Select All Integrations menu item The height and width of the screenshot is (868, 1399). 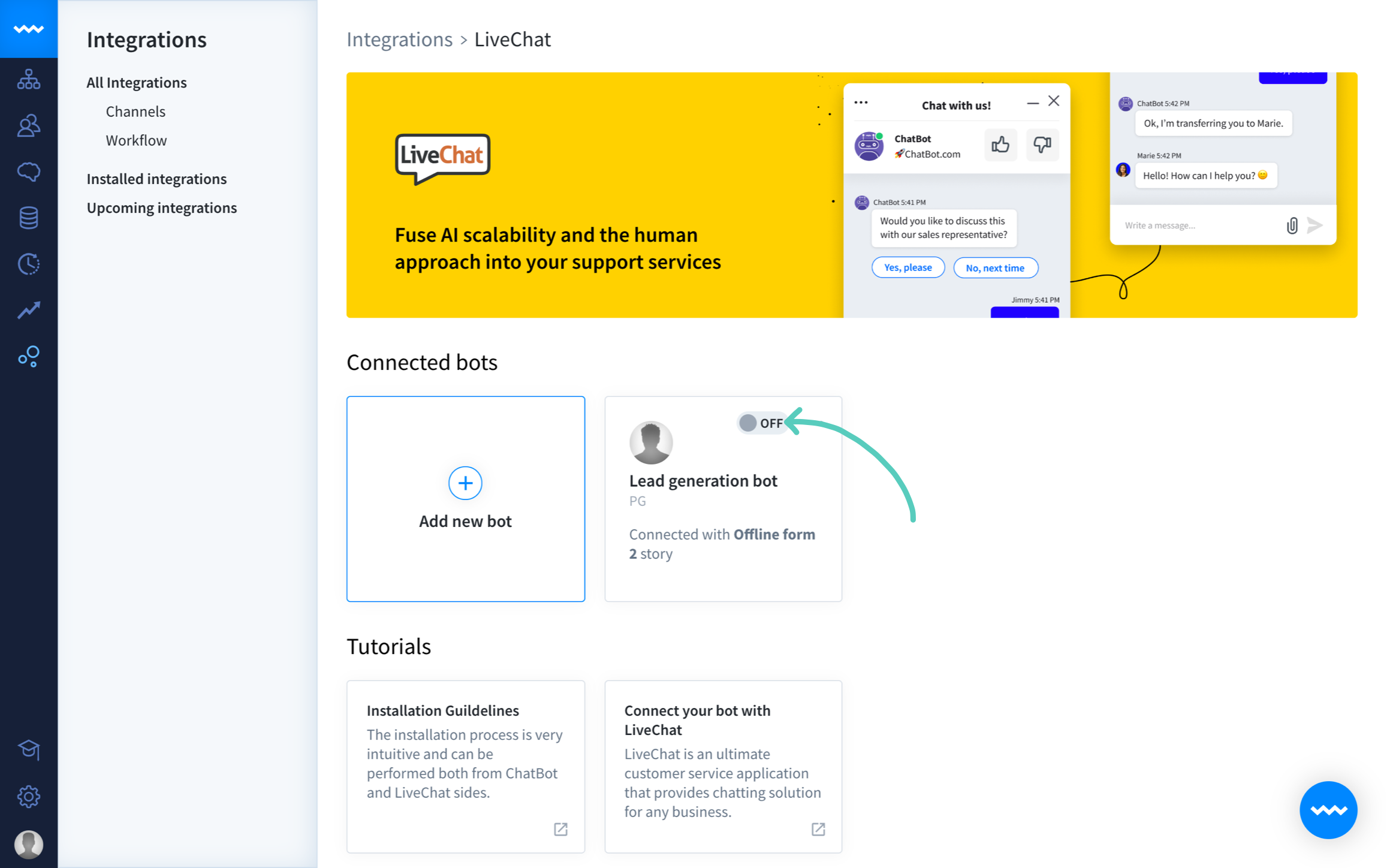click(x=137, y=82)
